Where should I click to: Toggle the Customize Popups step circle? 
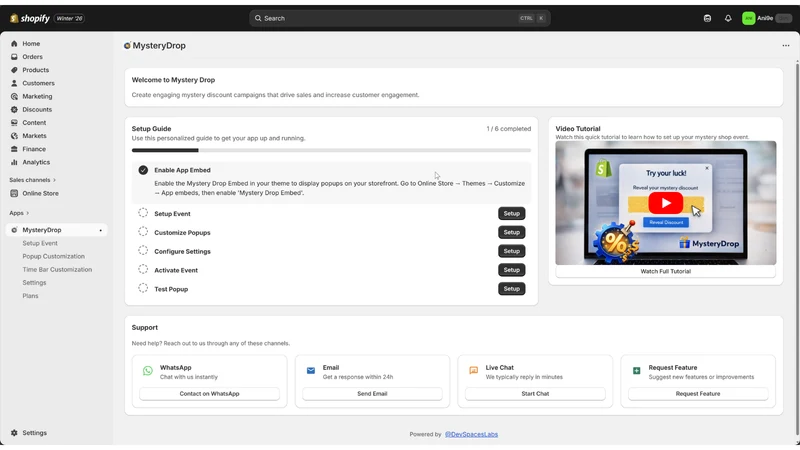tap(143, 232)
